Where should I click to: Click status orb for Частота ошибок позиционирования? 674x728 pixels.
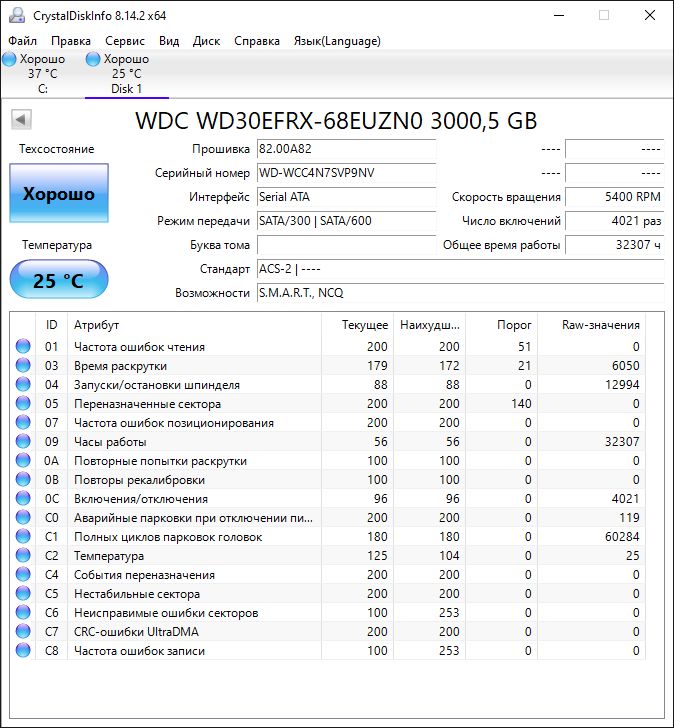click(23, 422)
